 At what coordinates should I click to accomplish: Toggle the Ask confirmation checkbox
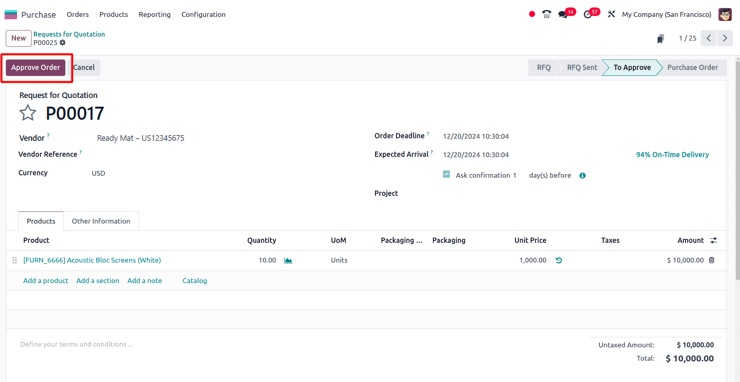[x=446, y=174]
